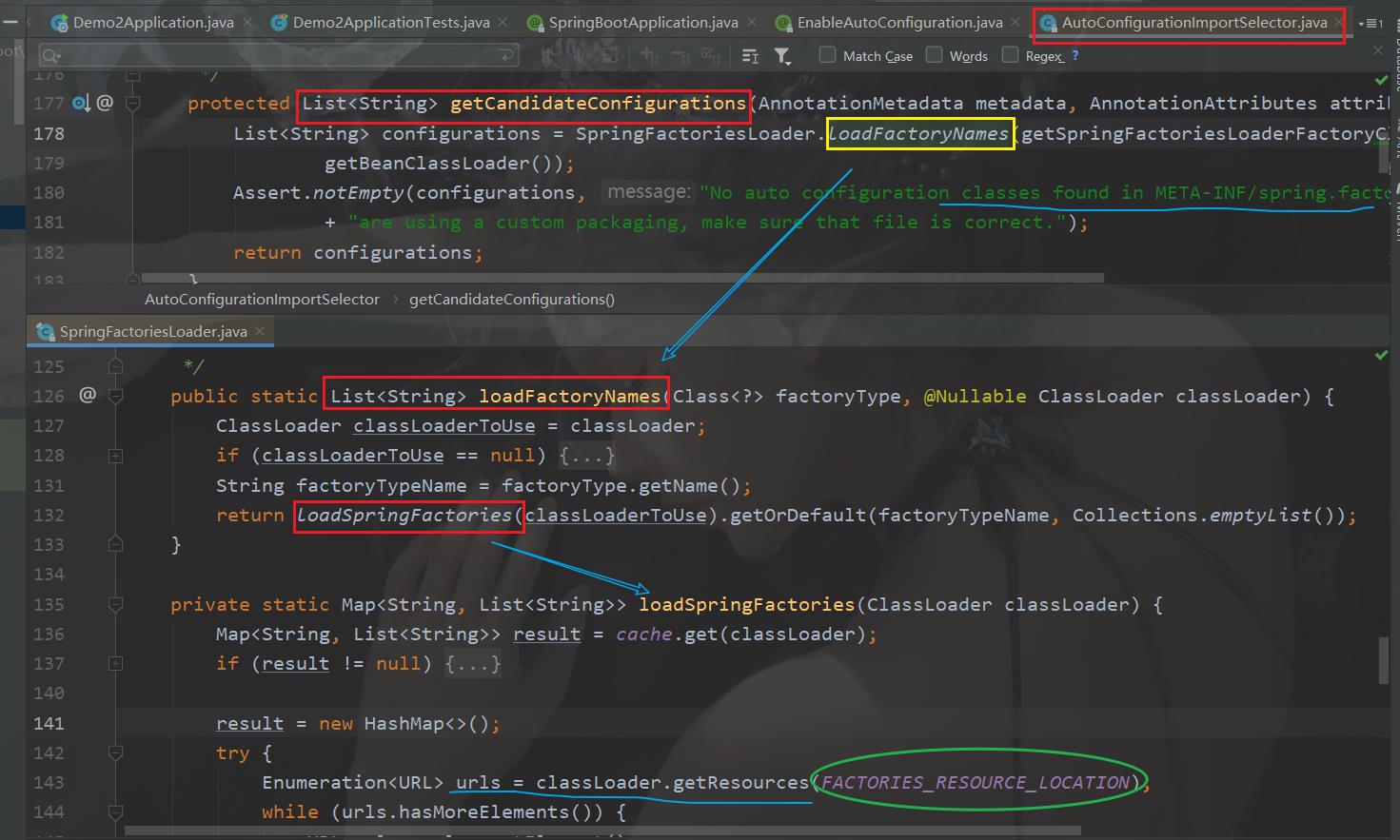Switch to Demo2Application.java tab
The image size is (1400, 840).
coord(152,22)
